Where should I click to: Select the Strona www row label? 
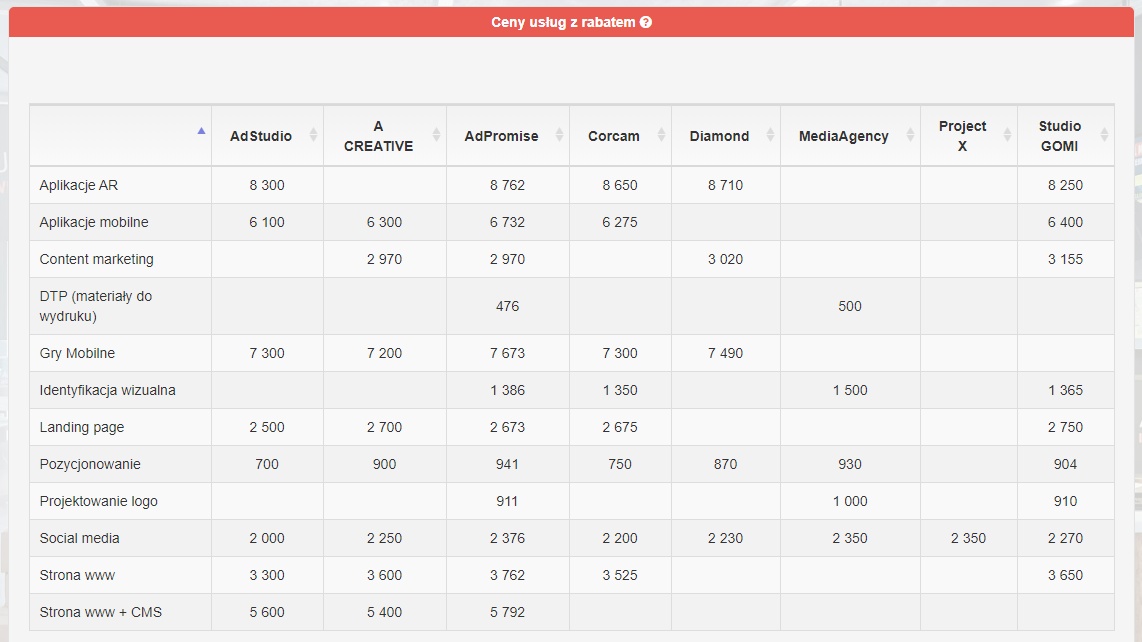pos(77,576)
